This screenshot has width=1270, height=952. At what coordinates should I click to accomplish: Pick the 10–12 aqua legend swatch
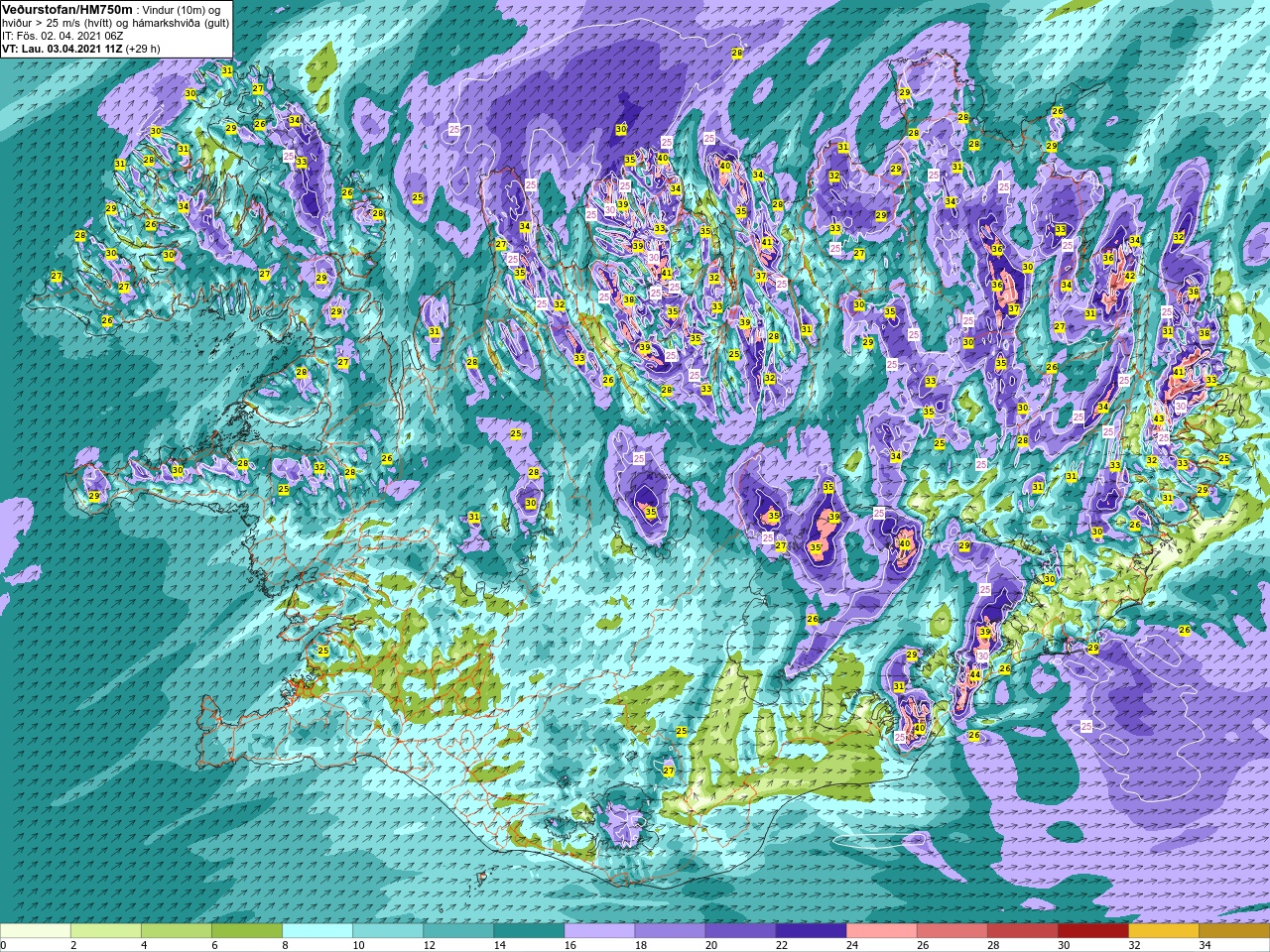388,931
